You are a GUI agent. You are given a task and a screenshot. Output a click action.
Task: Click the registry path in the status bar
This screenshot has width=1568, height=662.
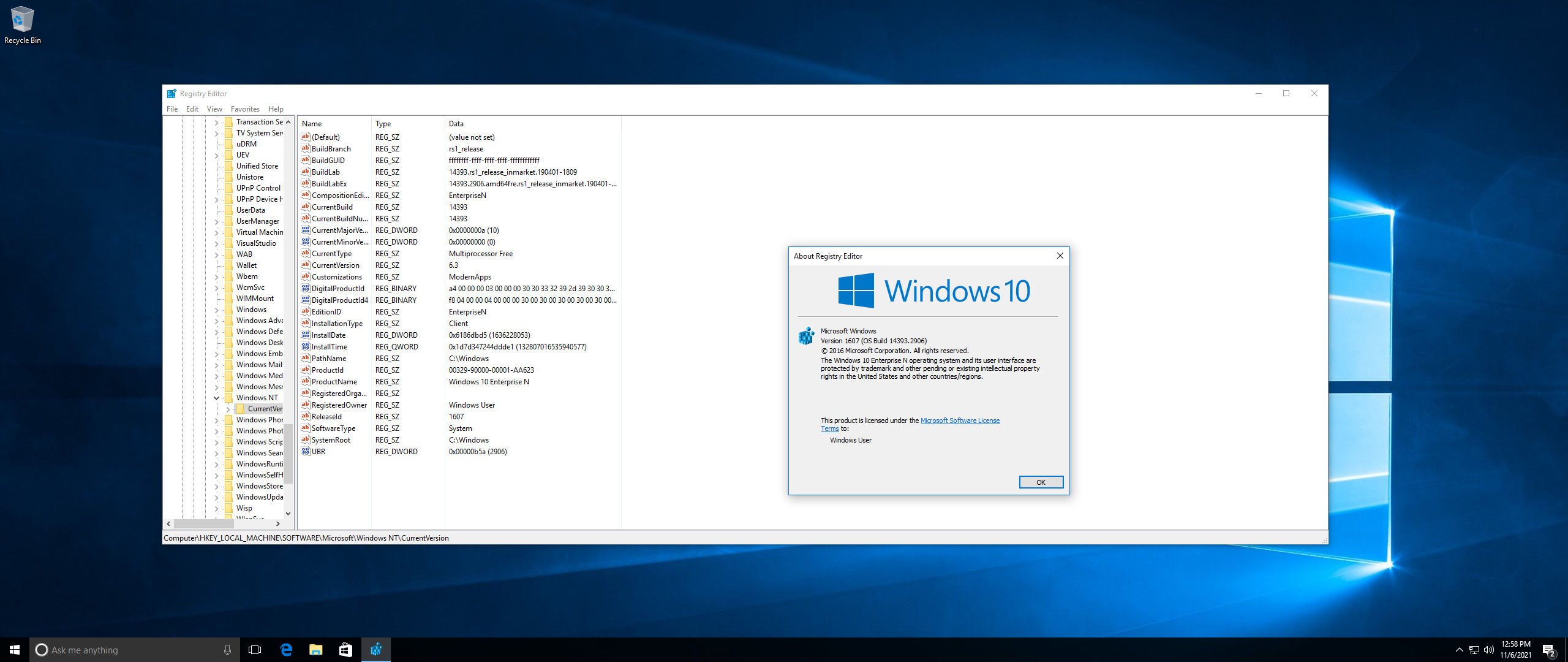(306, 538)
